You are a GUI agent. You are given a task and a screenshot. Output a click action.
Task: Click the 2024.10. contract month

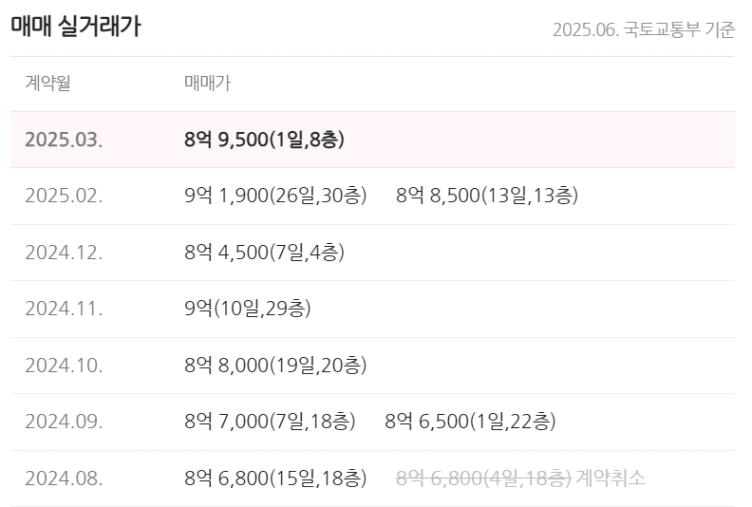(64, 365)
